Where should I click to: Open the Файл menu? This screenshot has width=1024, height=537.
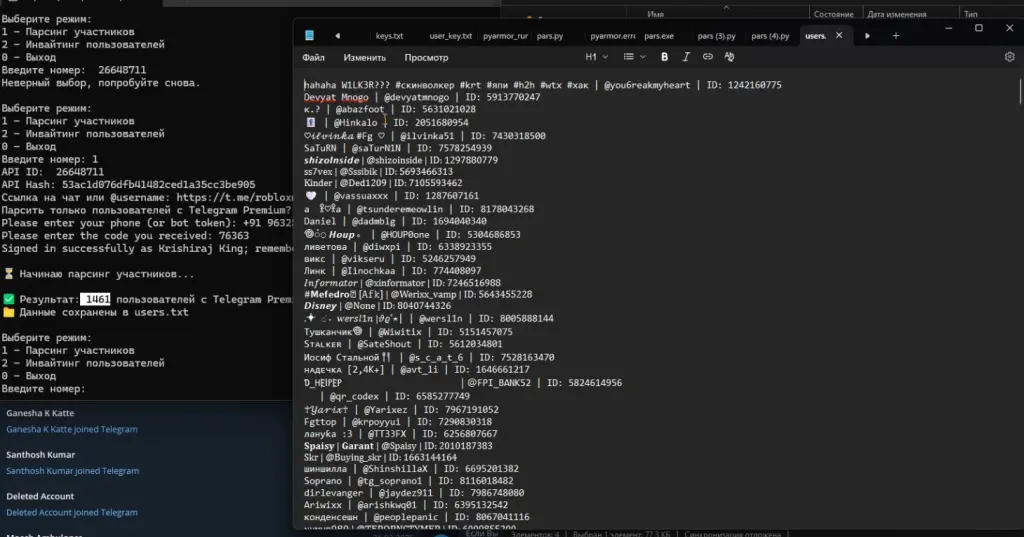313,58
